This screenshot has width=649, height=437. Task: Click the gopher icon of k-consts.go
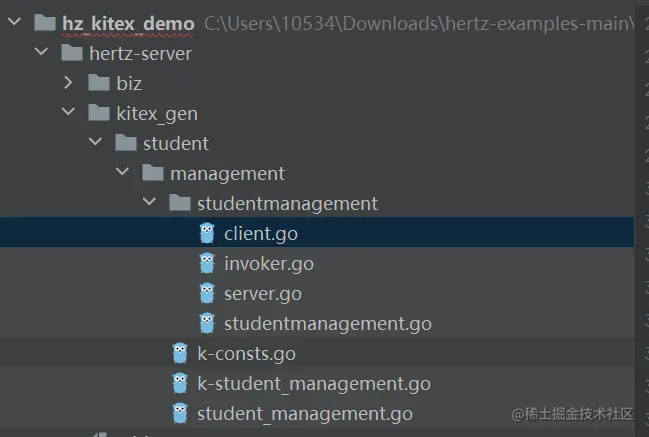click(180, 353)
